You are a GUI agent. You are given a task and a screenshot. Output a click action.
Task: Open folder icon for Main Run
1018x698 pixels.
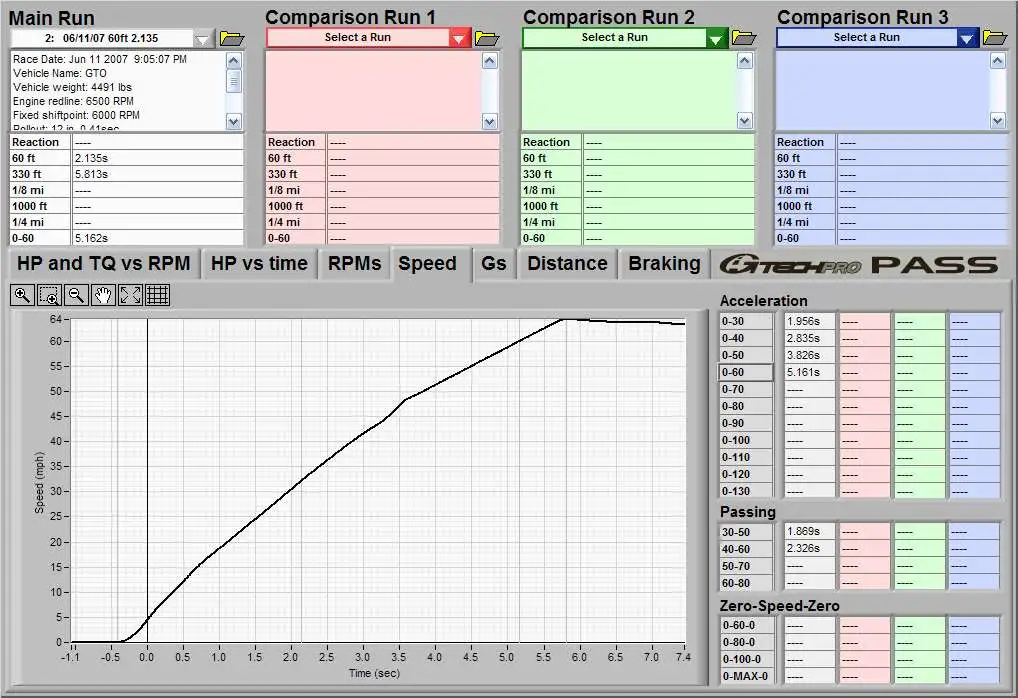point(232,38)
